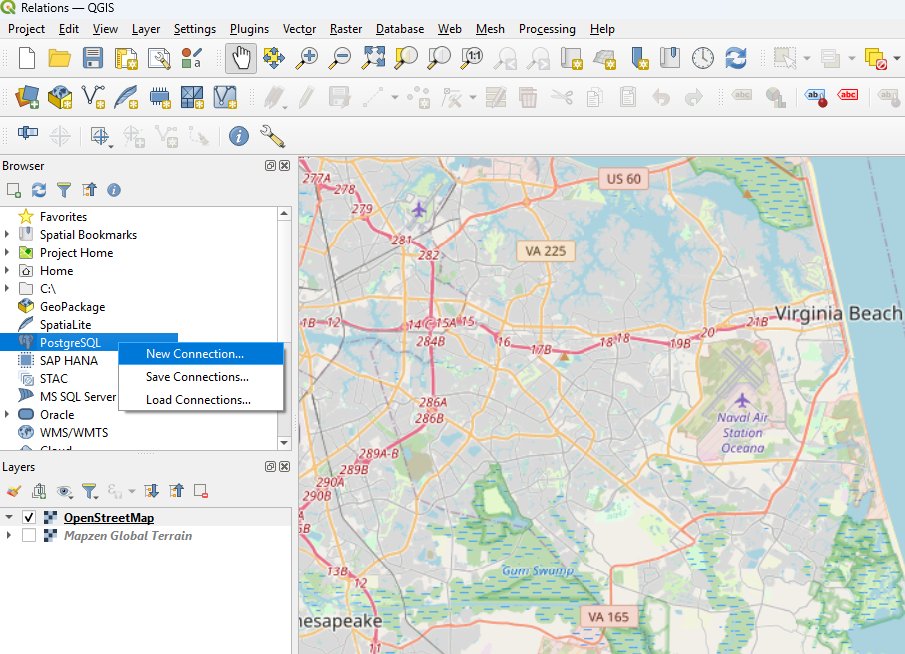Choose Load Connections... menu entry
The image size is (905, 654).
point(201,400)
